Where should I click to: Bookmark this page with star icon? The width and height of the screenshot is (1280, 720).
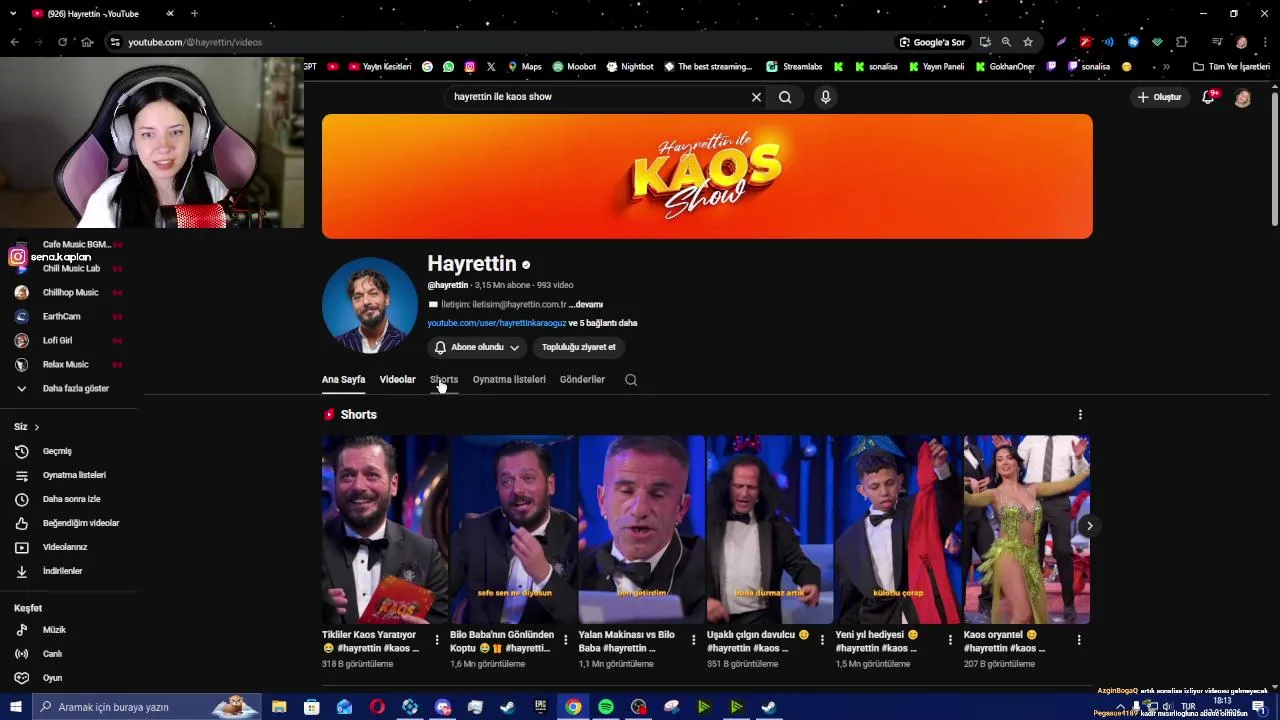point(1027,42)
